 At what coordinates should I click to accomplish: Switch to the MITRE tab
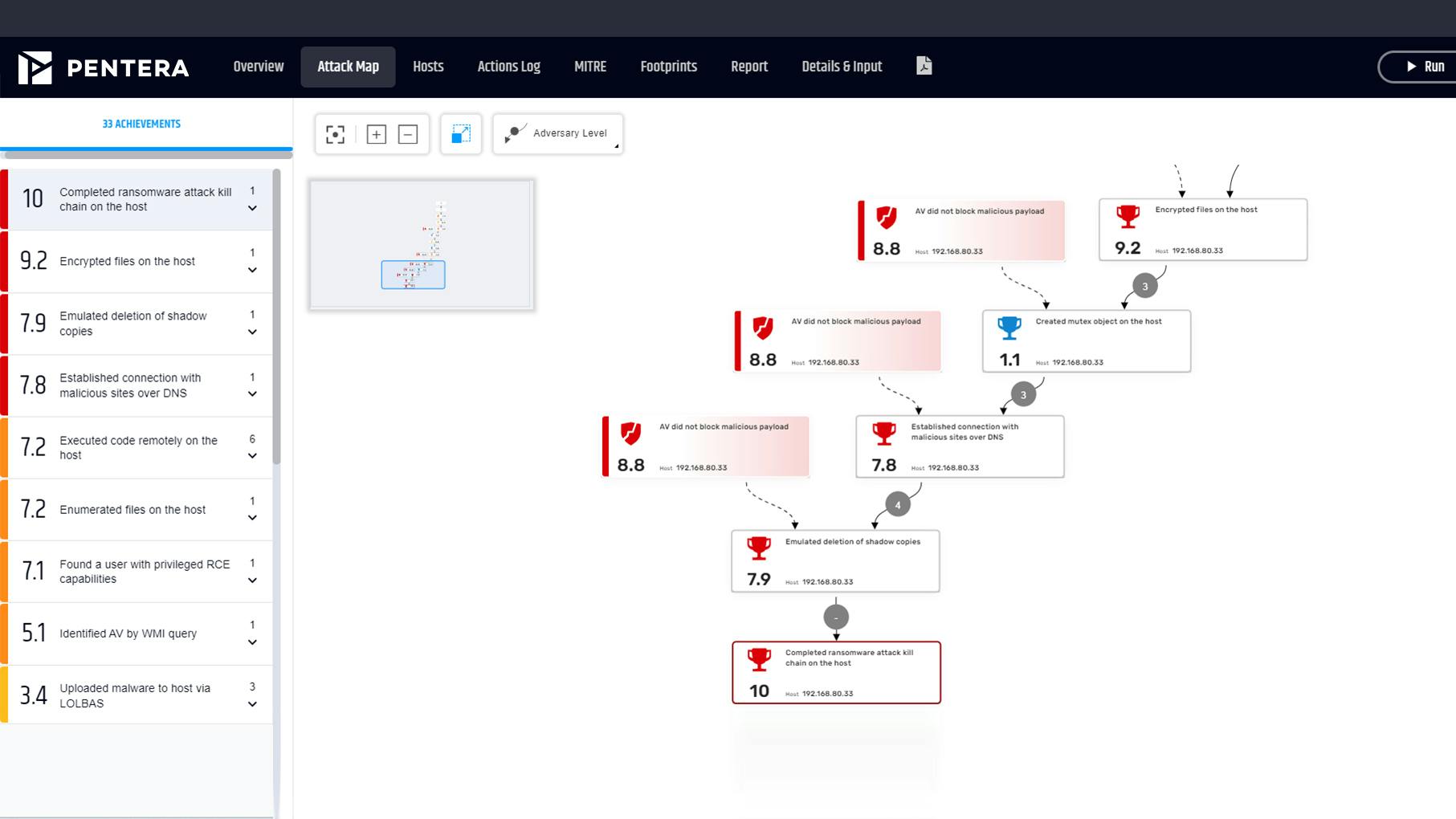[x=589, y=67]
